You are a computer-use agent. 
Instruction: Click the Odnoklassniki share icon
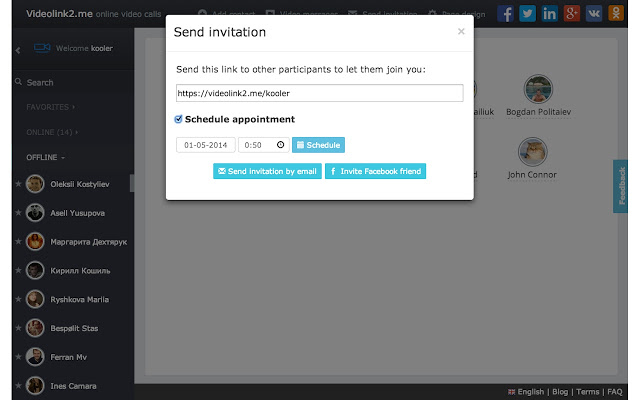[616, 14]
